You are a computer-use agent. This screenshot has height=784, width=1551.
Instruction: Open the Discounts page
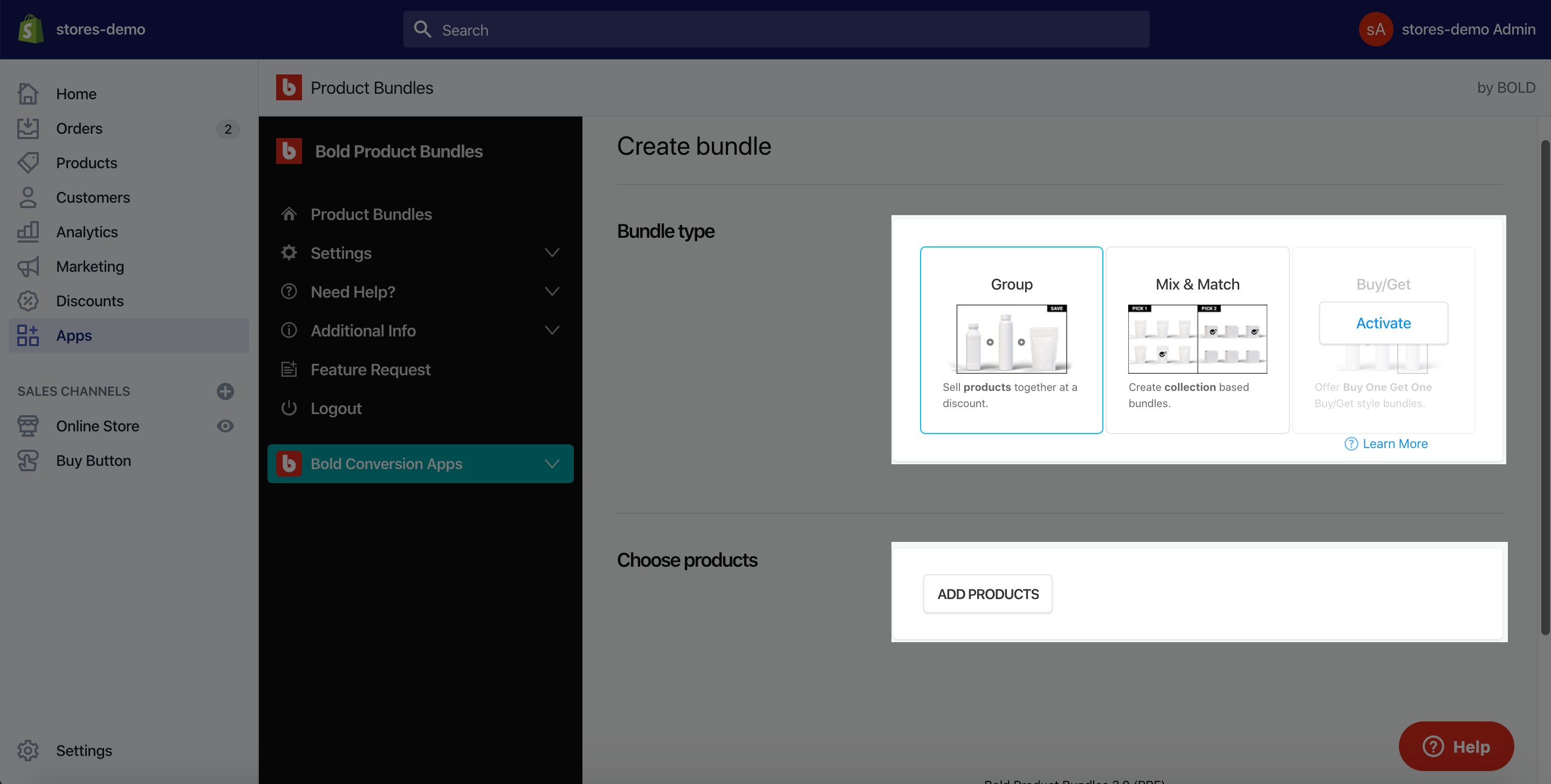(x=129, y=300)
